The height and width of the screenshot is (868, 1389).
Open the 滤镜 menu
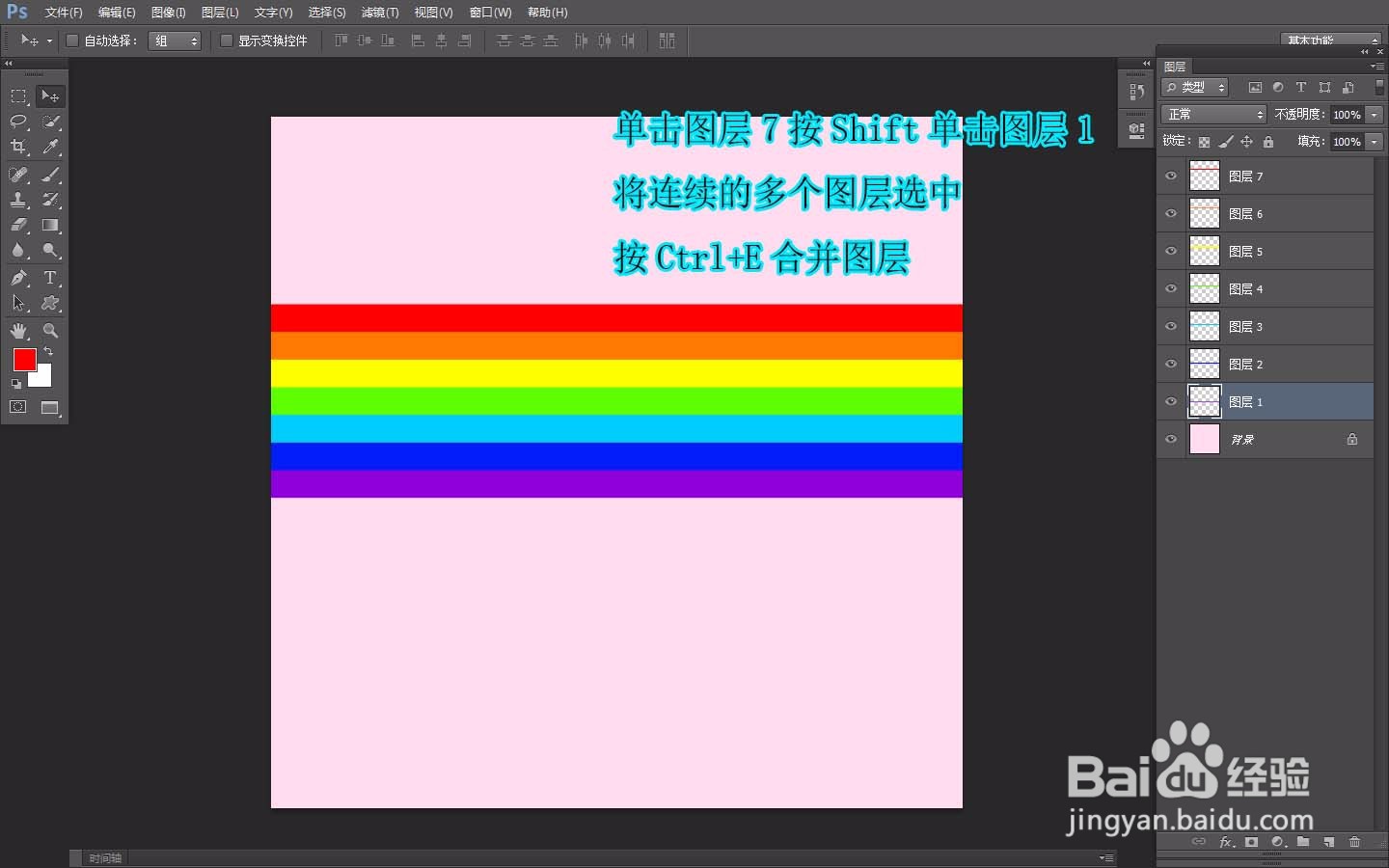[379, 13]
